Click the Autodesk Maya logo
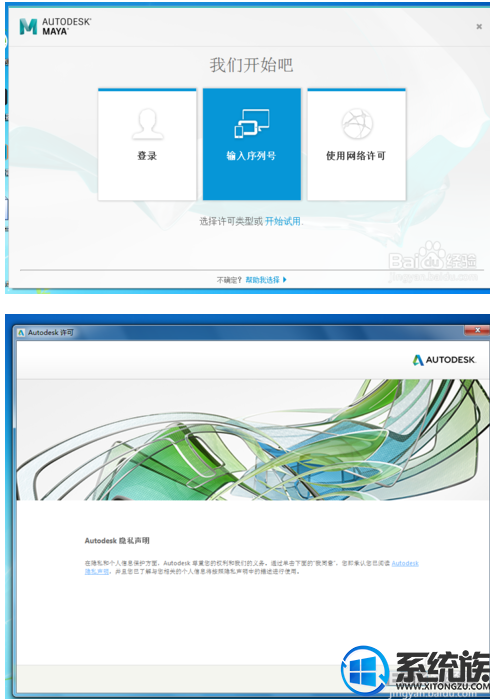 click(55, 27)
